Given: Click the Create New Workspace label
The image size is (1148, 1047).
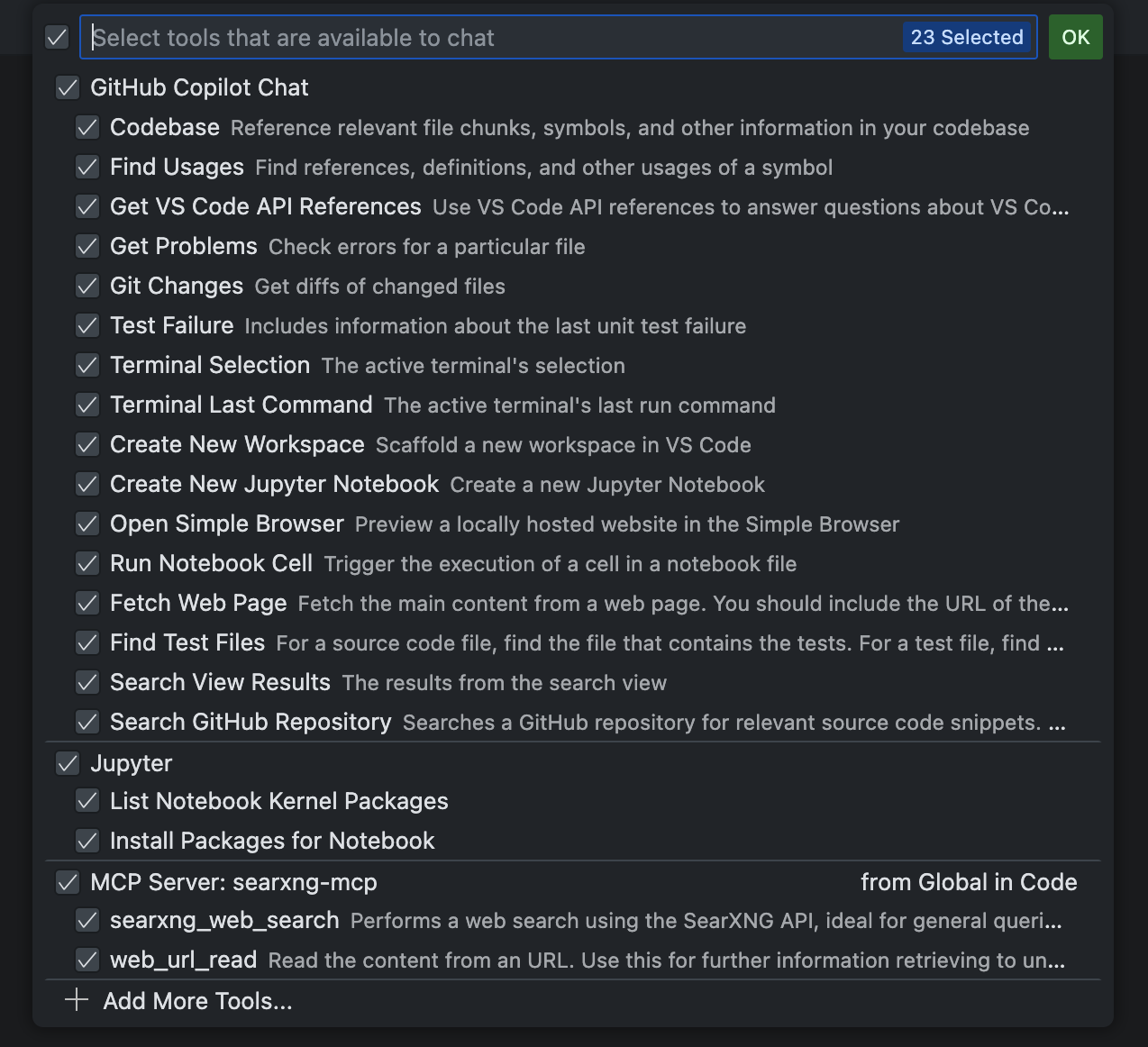Looking at the screenshot, I should point(237,445).
